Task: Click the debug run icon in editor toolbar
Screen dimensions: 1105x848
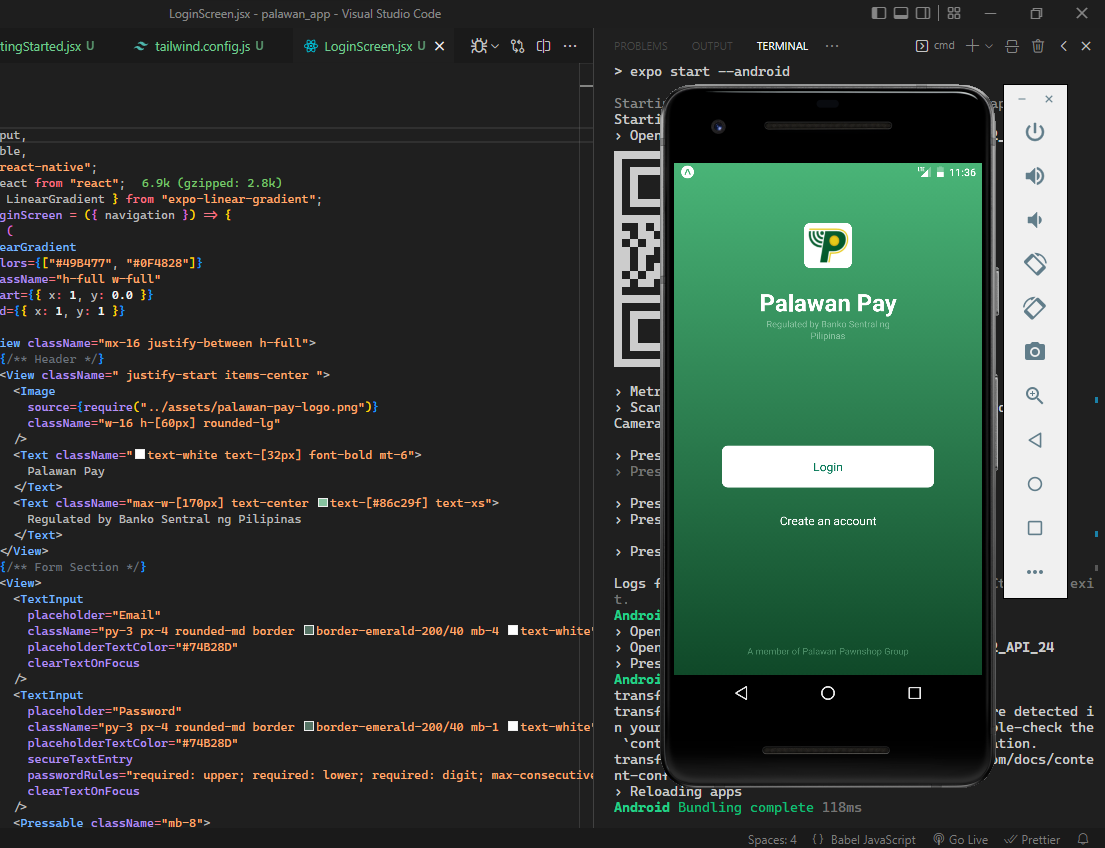Action: pos(479,46)
